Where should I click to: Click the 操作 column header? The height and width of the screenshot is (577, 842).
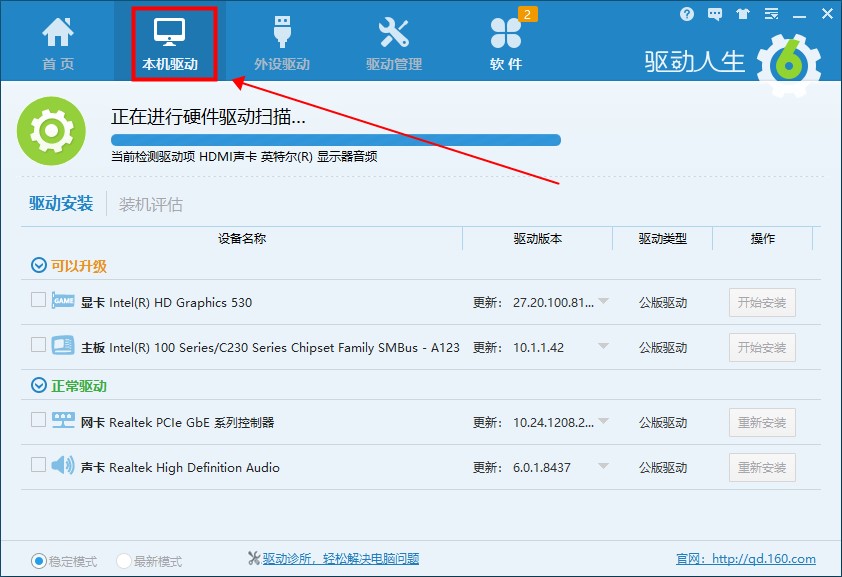click(763, 238)
